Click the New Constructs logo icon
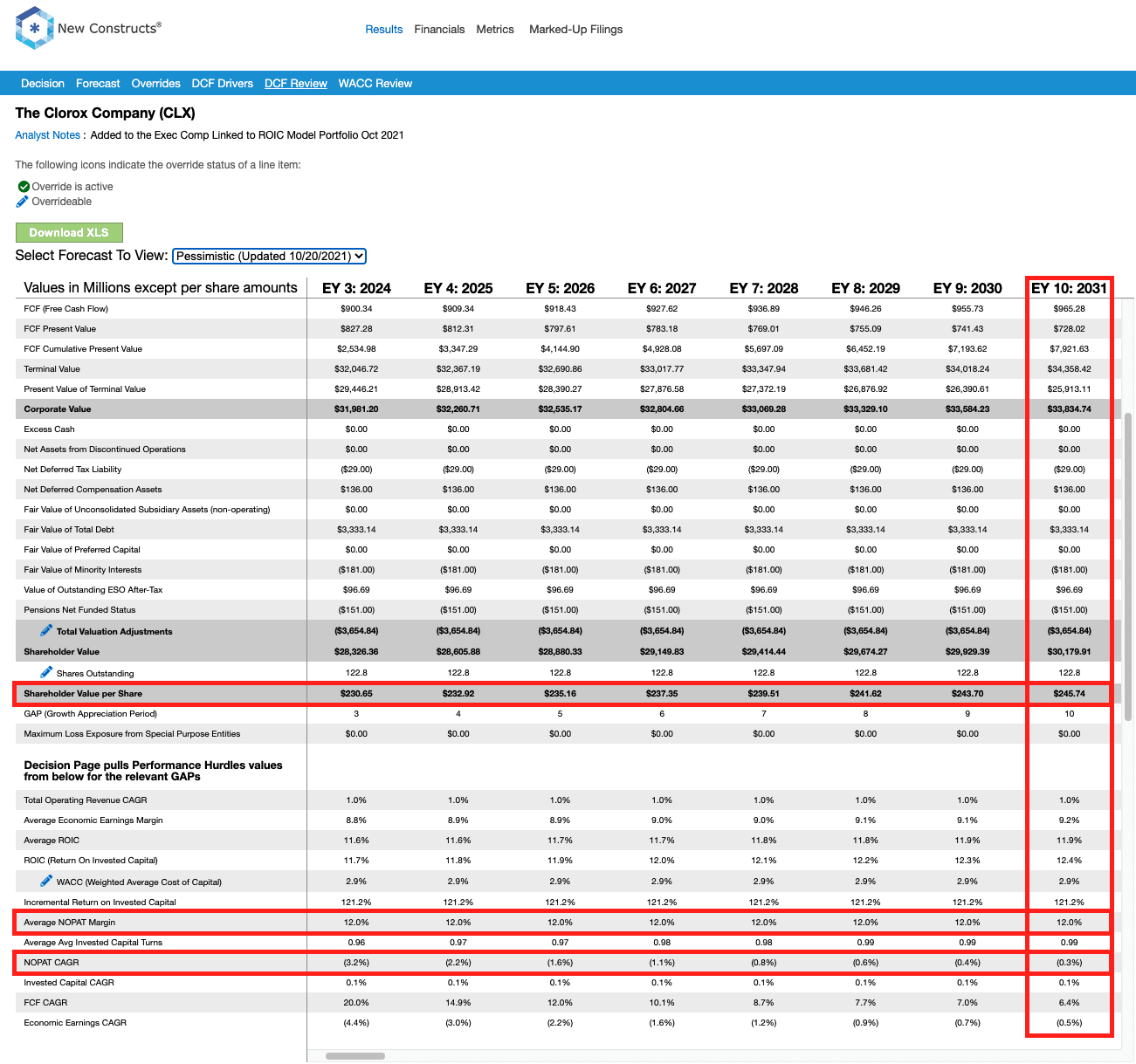1136x1064 pixels. pyautogui.click(x=34, y=28)
